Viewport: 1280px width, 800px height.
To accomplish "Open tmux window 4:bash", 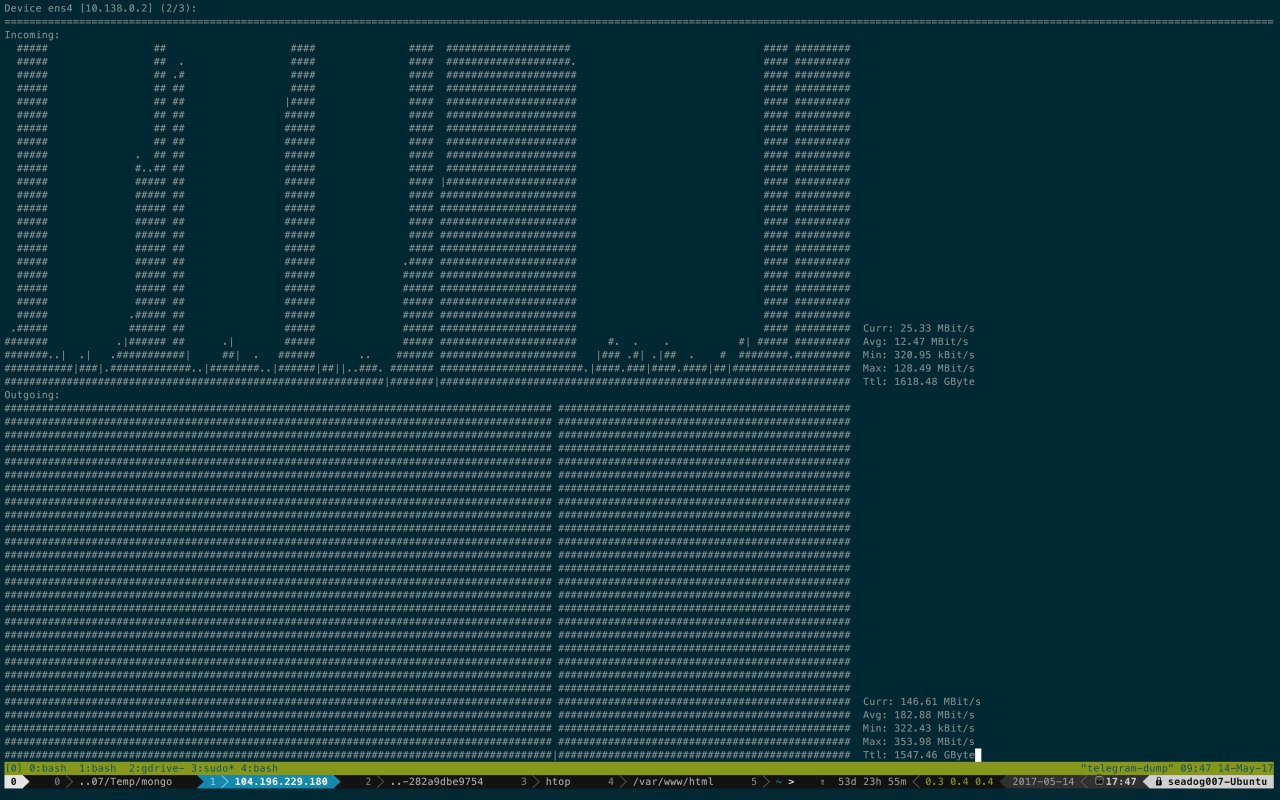I will [259, 768].
